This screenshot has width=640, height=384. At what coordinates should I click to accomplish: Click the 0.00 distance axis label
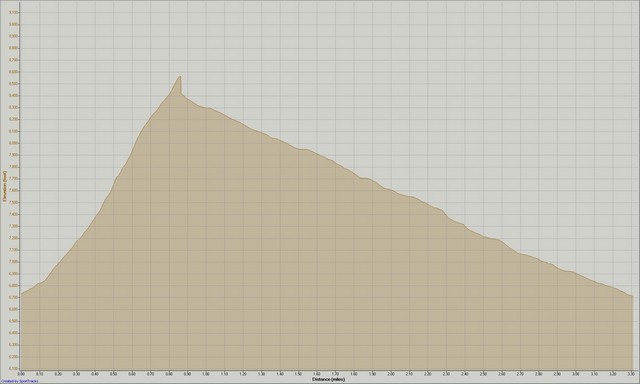21,373
